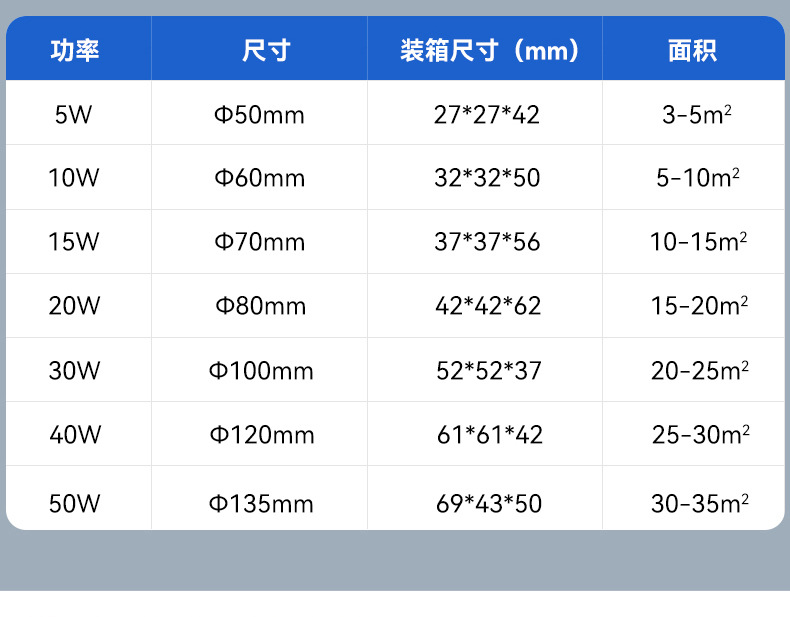Click the 30-35m² area cell
This screenshot has width=790, height=617.
[x=700, y=503]
